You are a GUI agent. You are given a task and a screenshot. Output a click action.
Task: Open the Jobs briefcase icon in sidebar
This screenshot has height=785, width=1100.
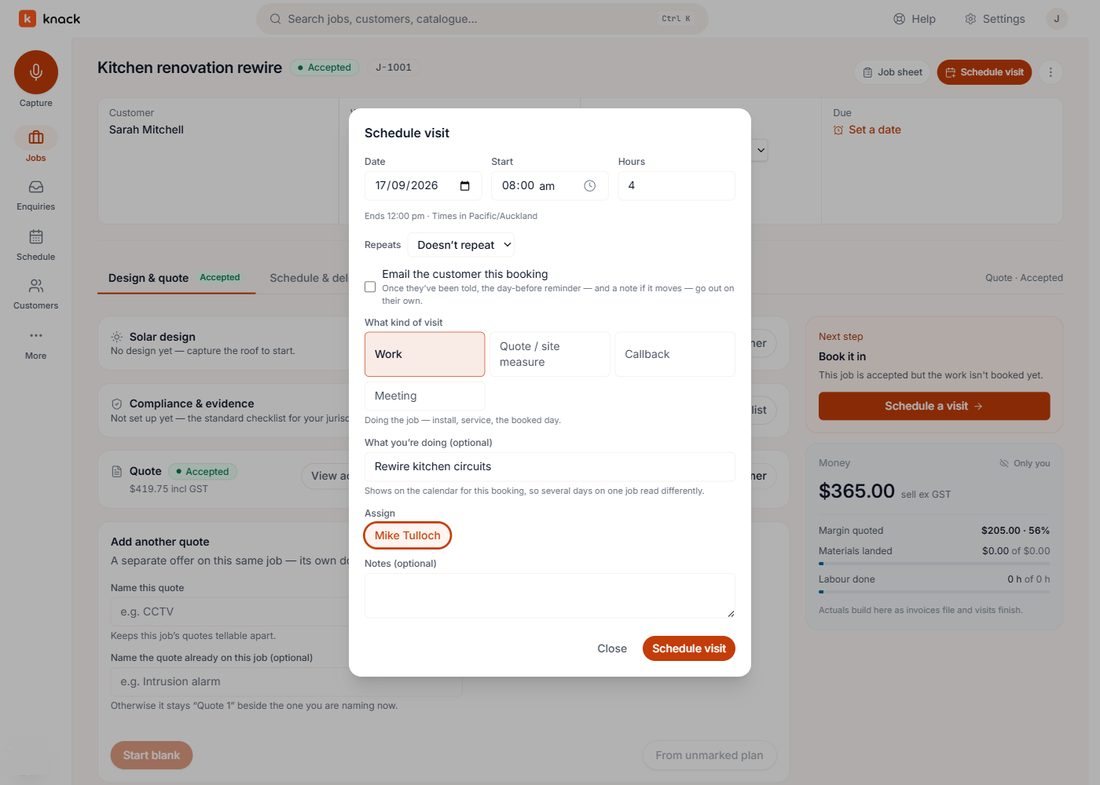36,137
